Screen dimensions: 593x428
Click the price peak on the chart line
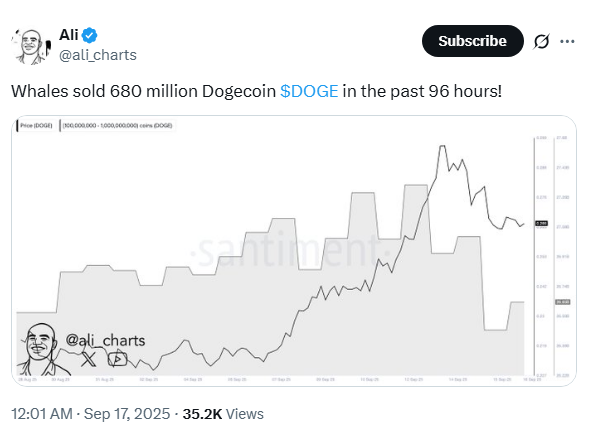[x=442, y=146]
